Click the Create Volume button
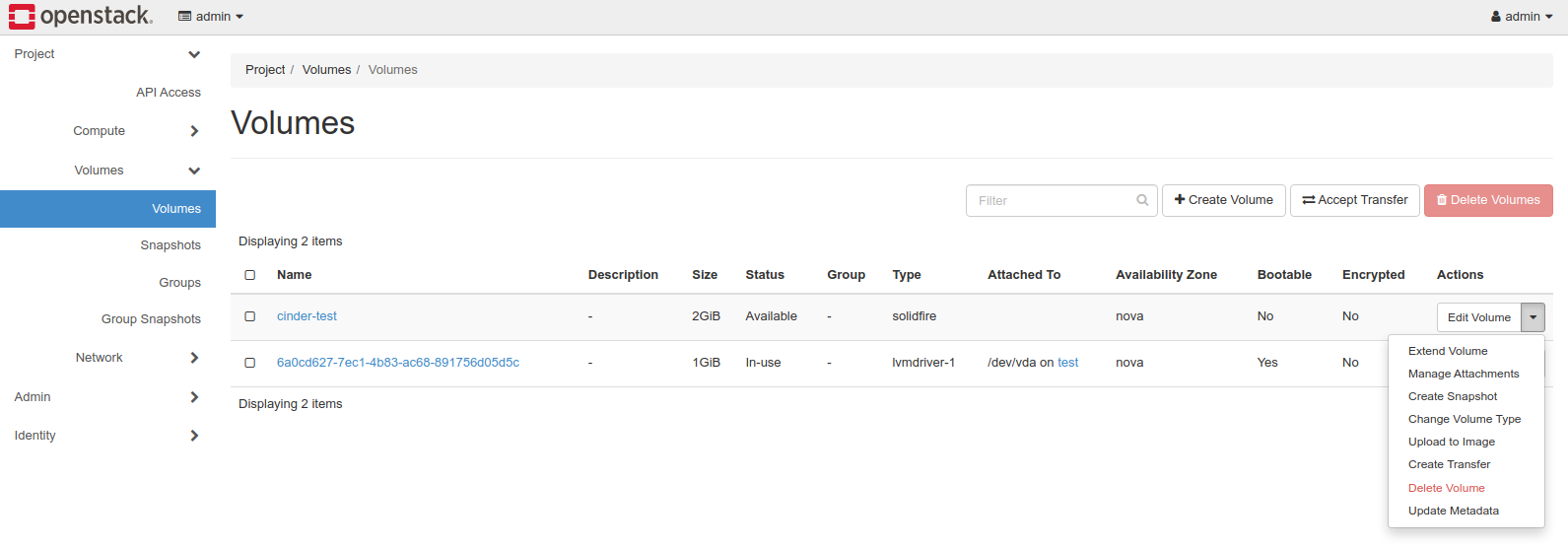Screen dimensions: 1568x549 click(1224, 200)
